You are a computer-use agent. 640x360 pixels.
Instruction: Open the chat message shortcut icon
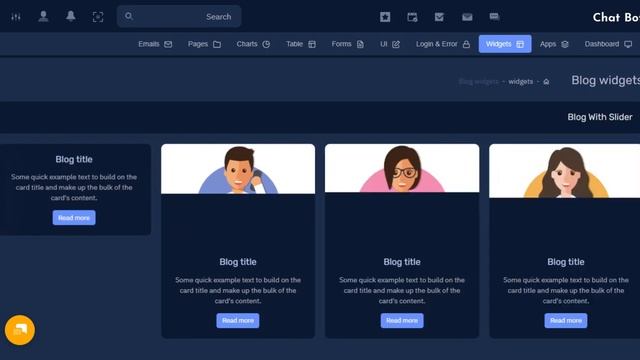pyautogui.click(x=494, y=17)
